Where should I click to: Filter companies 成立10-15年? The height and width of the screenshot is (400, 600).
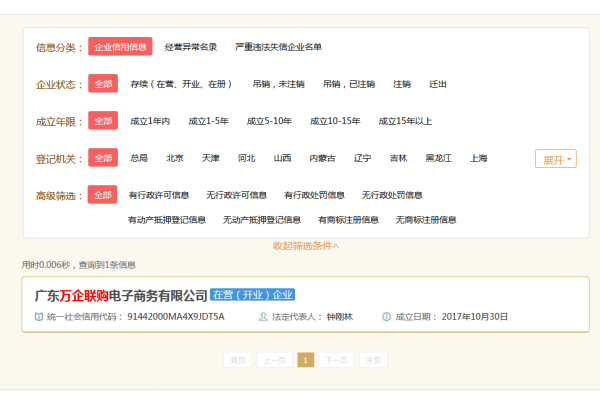pos(335,121)
